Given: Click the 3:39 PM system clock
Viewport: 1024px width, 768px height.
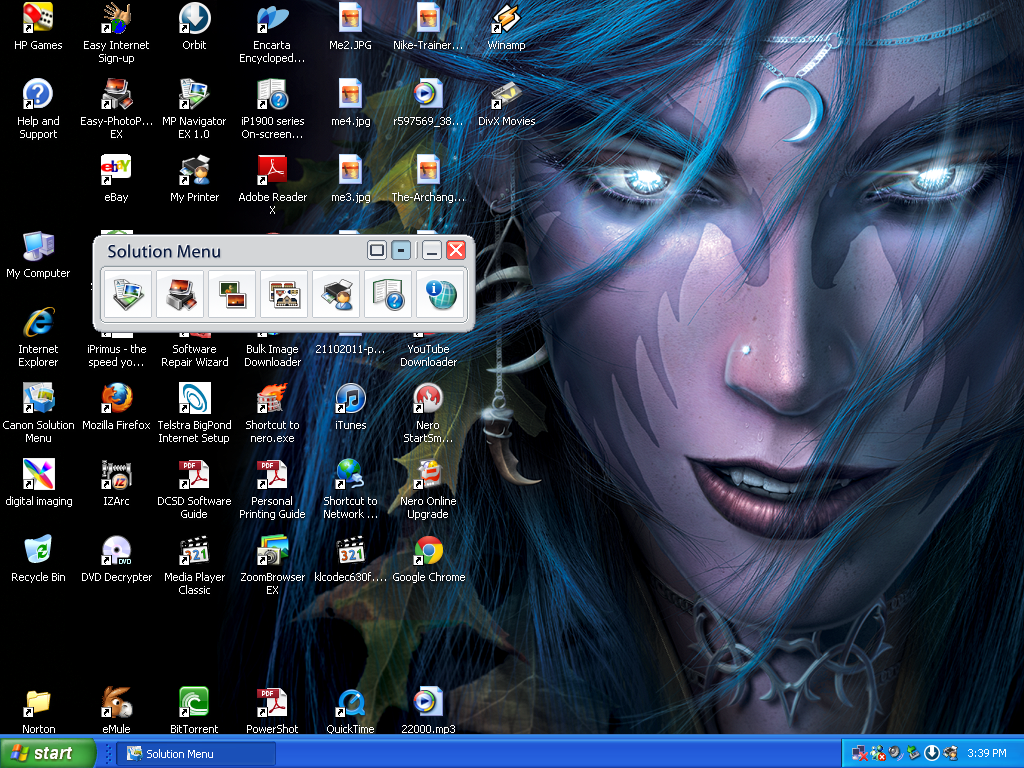Looking at the screenshot, I should (987, 754).
